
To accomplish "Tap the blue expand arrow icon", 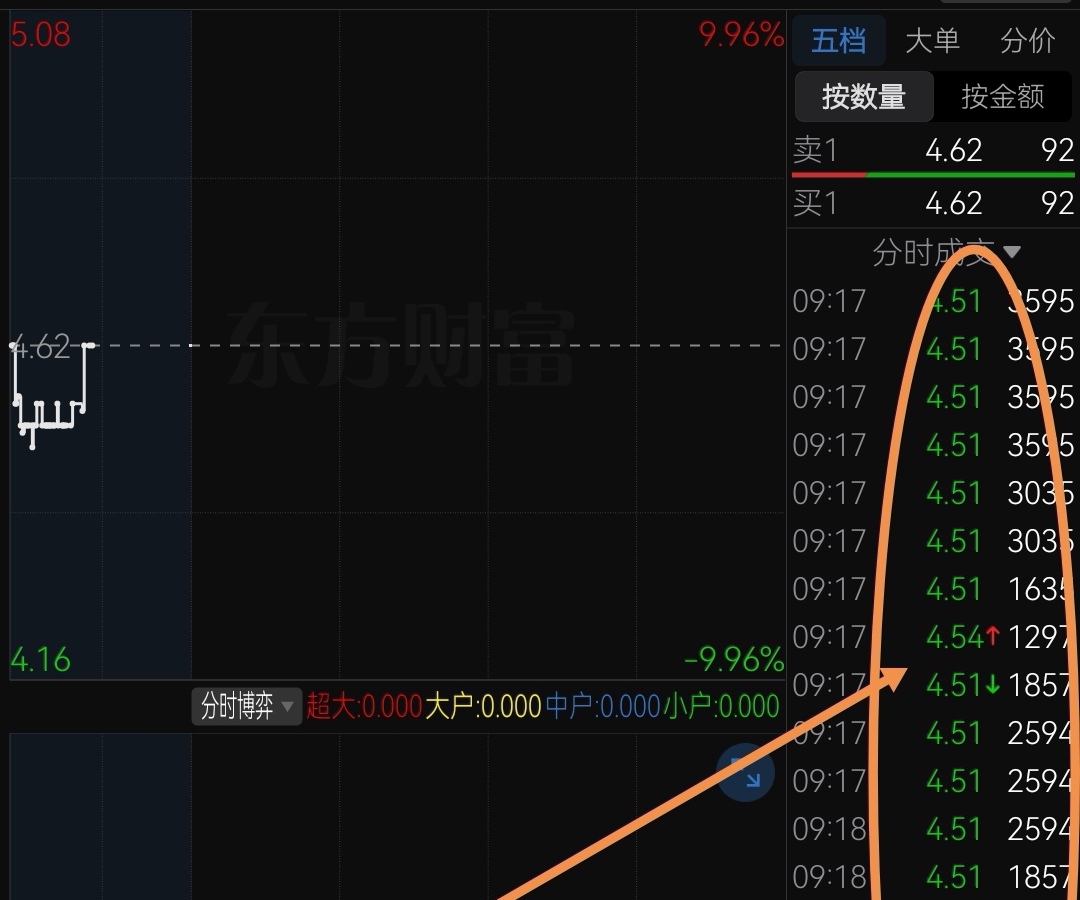I will click(x=745, y=773).
